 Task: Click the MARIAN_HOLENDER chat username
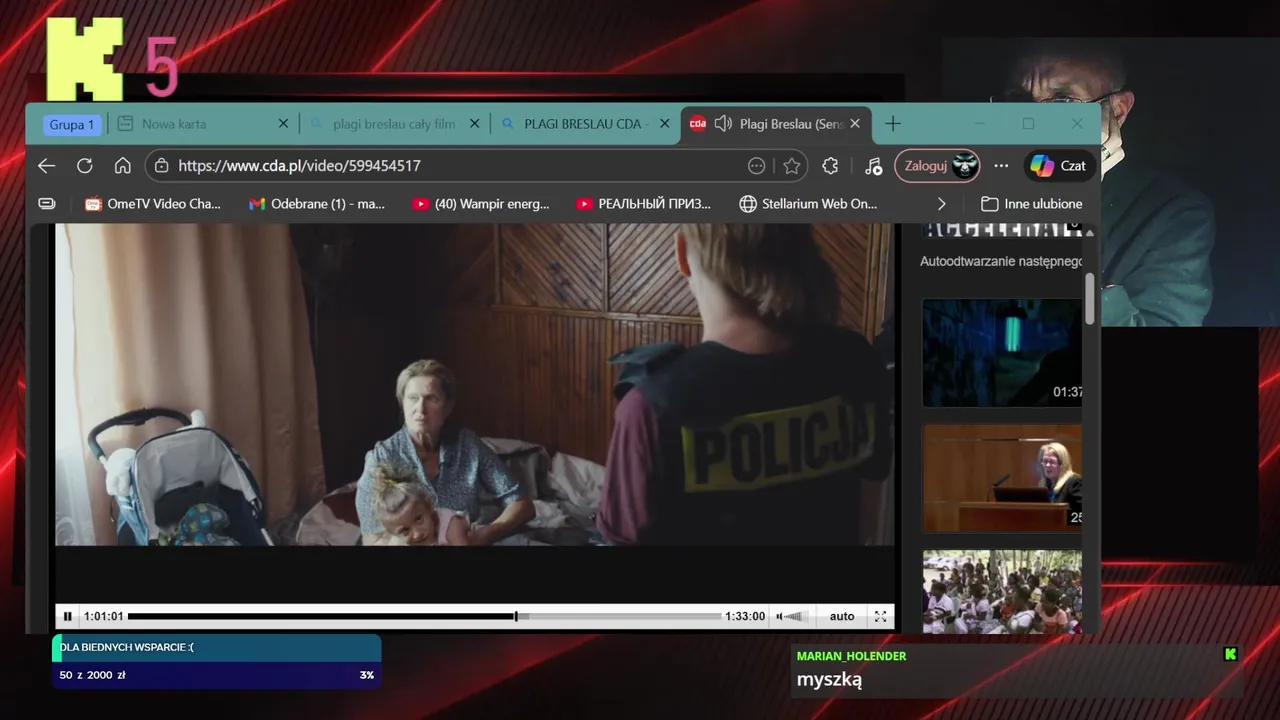tap(851, 656)
